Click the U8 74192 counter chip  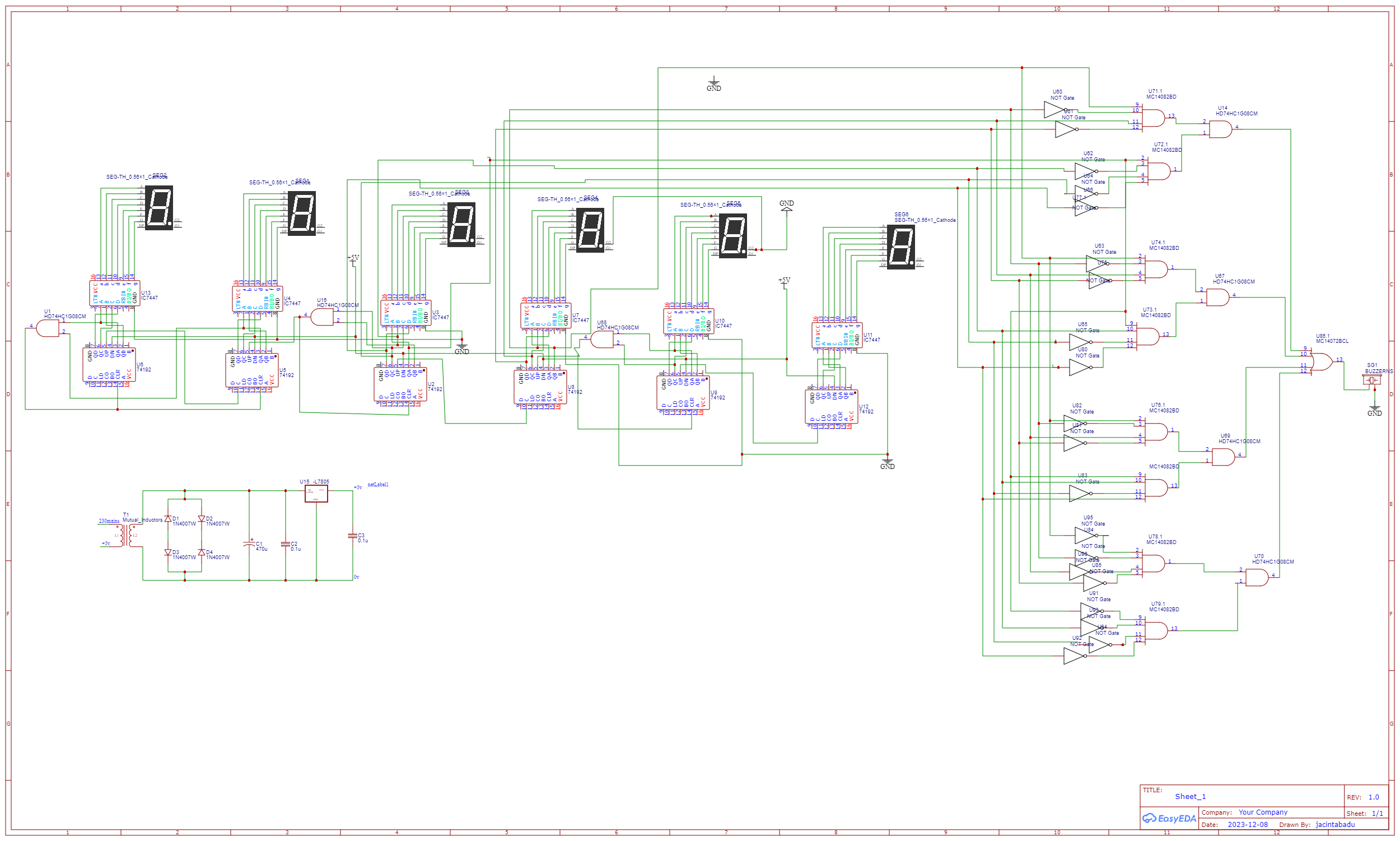tap(540, 387)
